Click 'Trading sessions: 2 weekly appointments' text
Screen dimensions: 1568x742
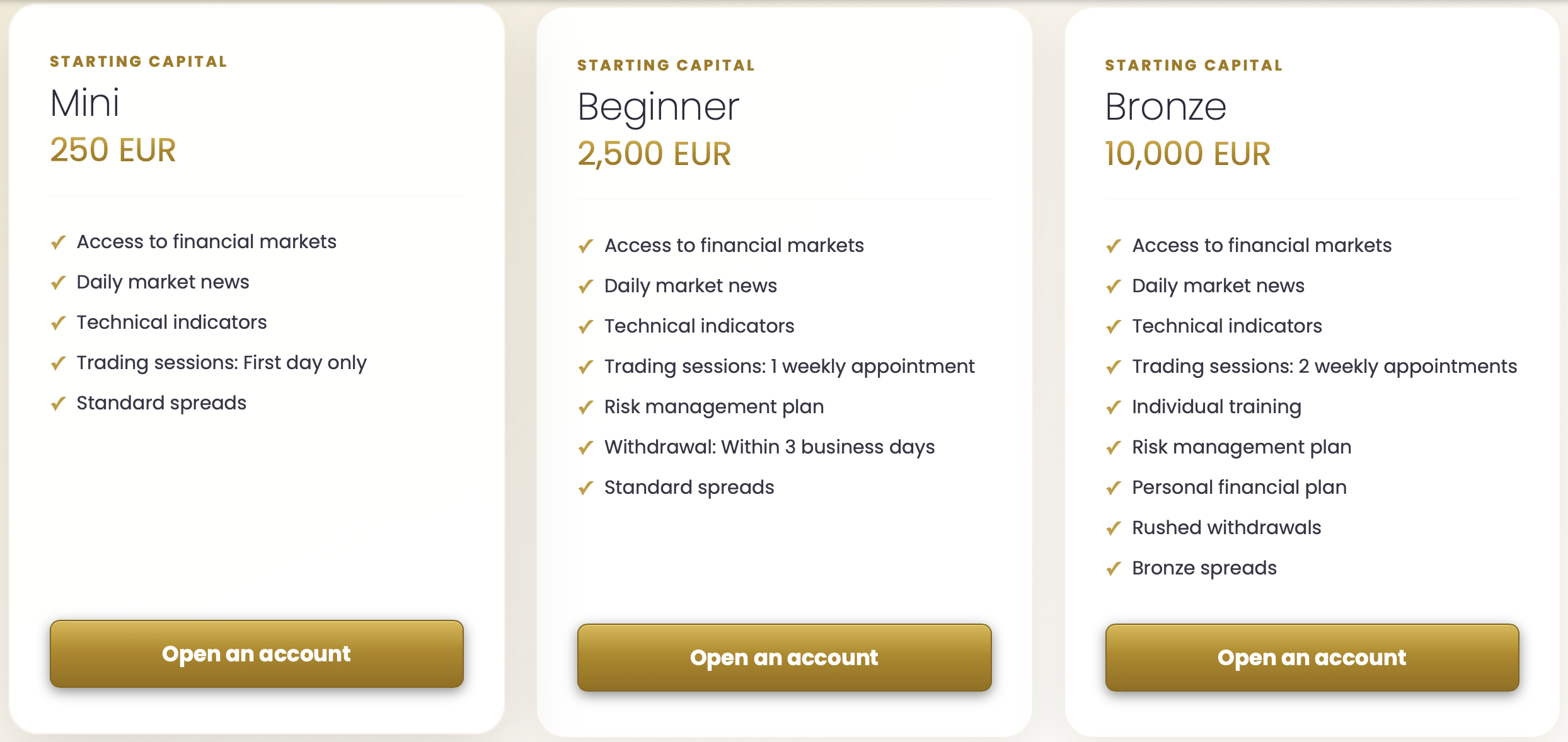[x=1324, y=367]
